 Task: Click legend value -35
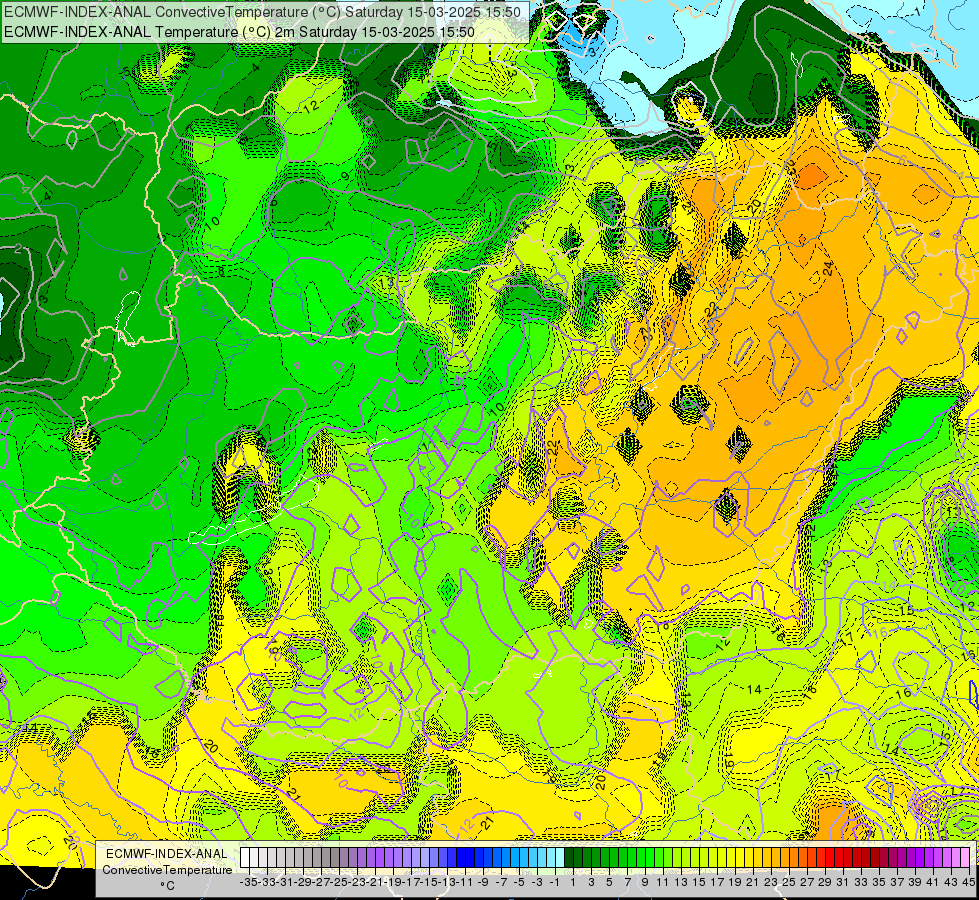tap(249, 882)
